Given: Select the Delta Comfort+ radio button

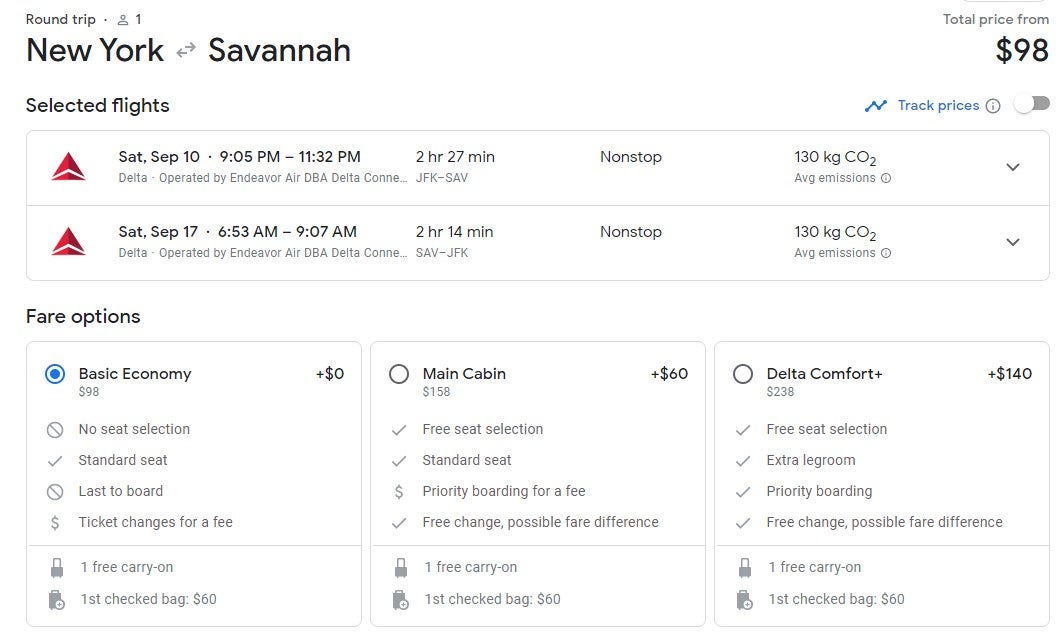Looking at the screenshot, I should [743, 373].
